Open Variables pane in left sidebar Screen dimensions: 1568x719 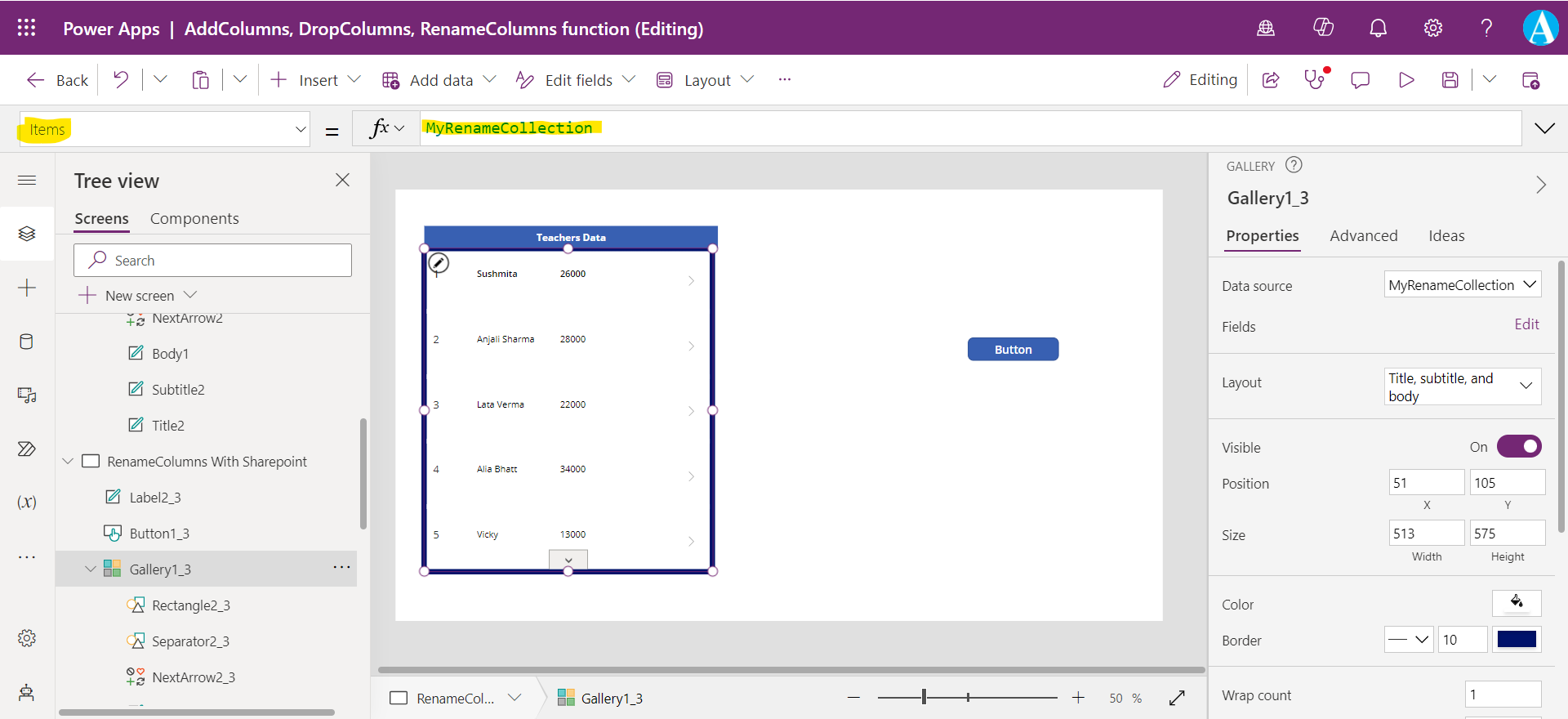tap(26, 502)
